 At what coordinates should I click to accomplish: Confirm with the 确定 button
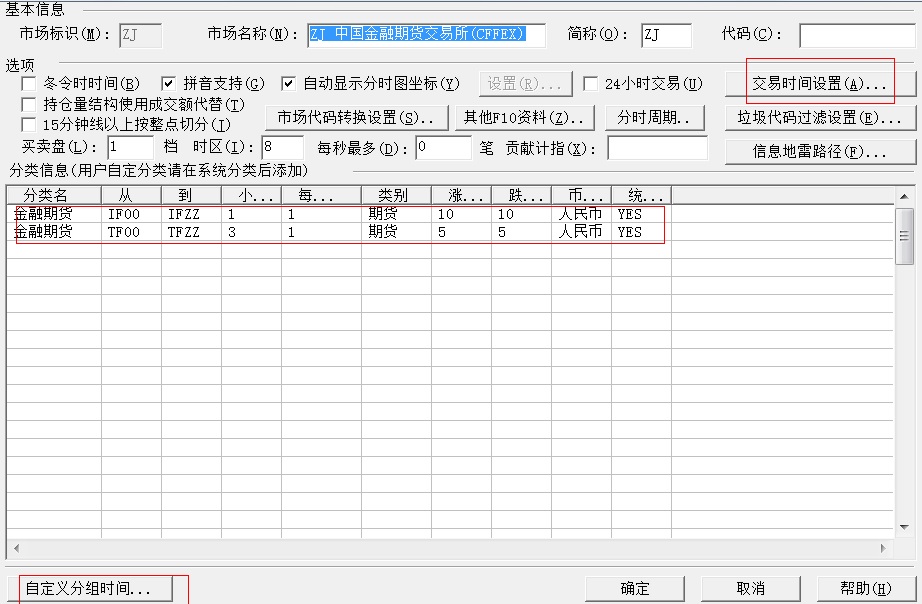pos(635,589)
